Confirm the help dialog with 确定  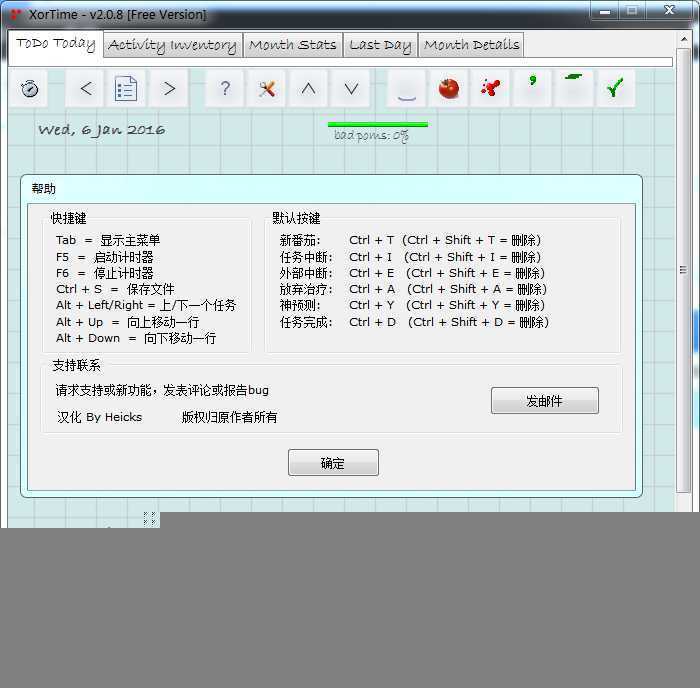pos(333,463)
